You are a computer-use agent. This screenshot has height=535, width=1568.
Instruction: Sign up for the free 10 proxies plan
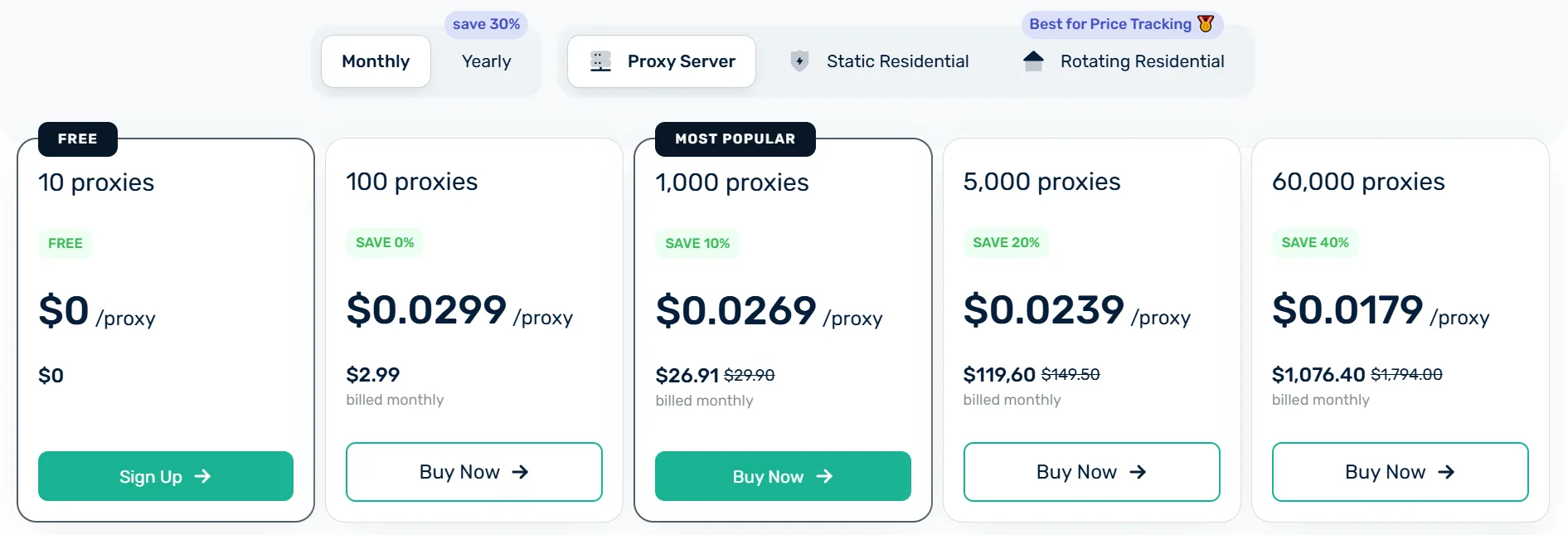coord(165,476)
